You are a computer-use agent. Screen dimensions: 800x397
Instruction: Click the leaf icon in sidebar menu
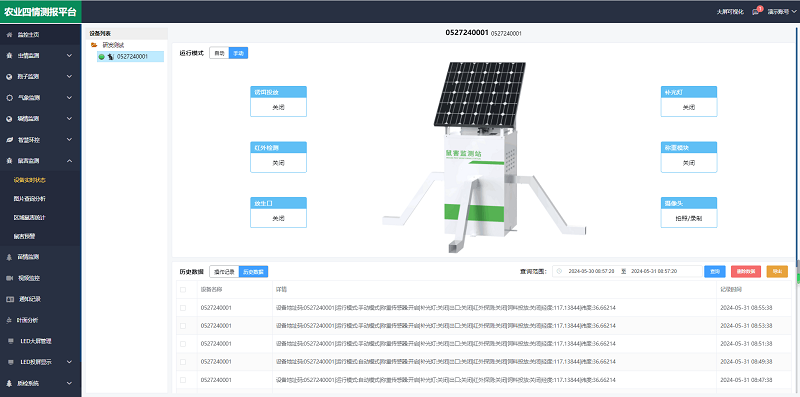[x=9, y=139]
